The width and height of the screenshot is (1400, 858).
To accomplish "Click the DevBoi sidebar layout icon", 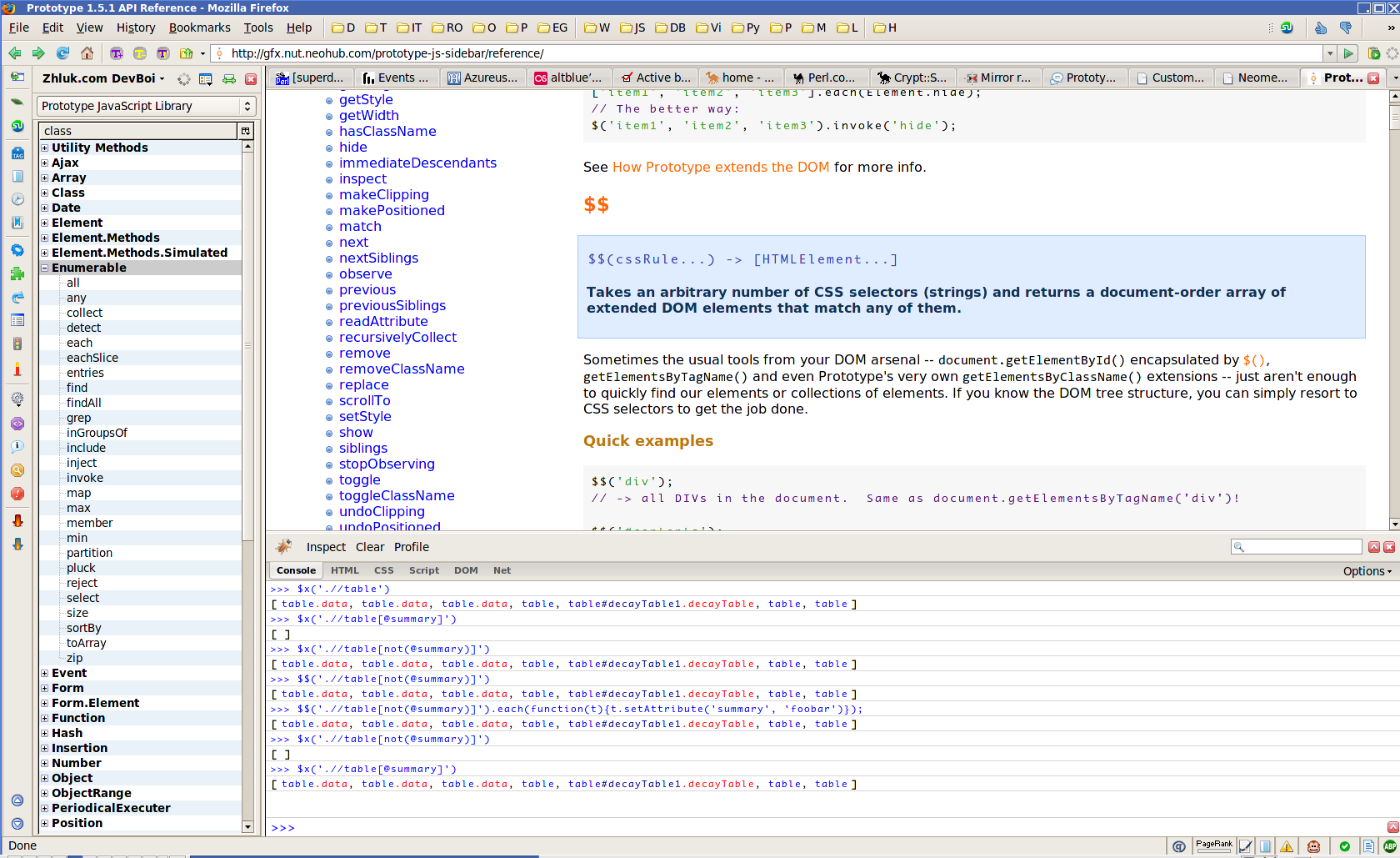I will [x=206, y=79].
